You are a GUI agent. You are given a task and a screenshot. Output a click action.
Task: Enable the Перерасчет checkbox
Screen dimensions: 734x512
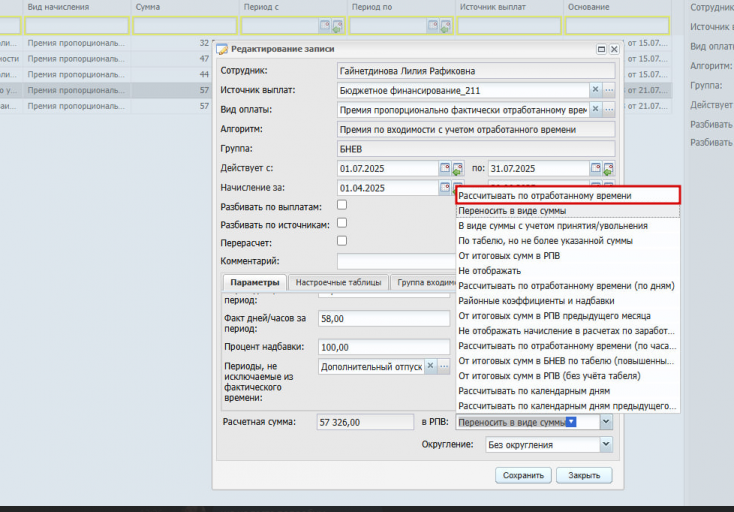tap(342, 241)
